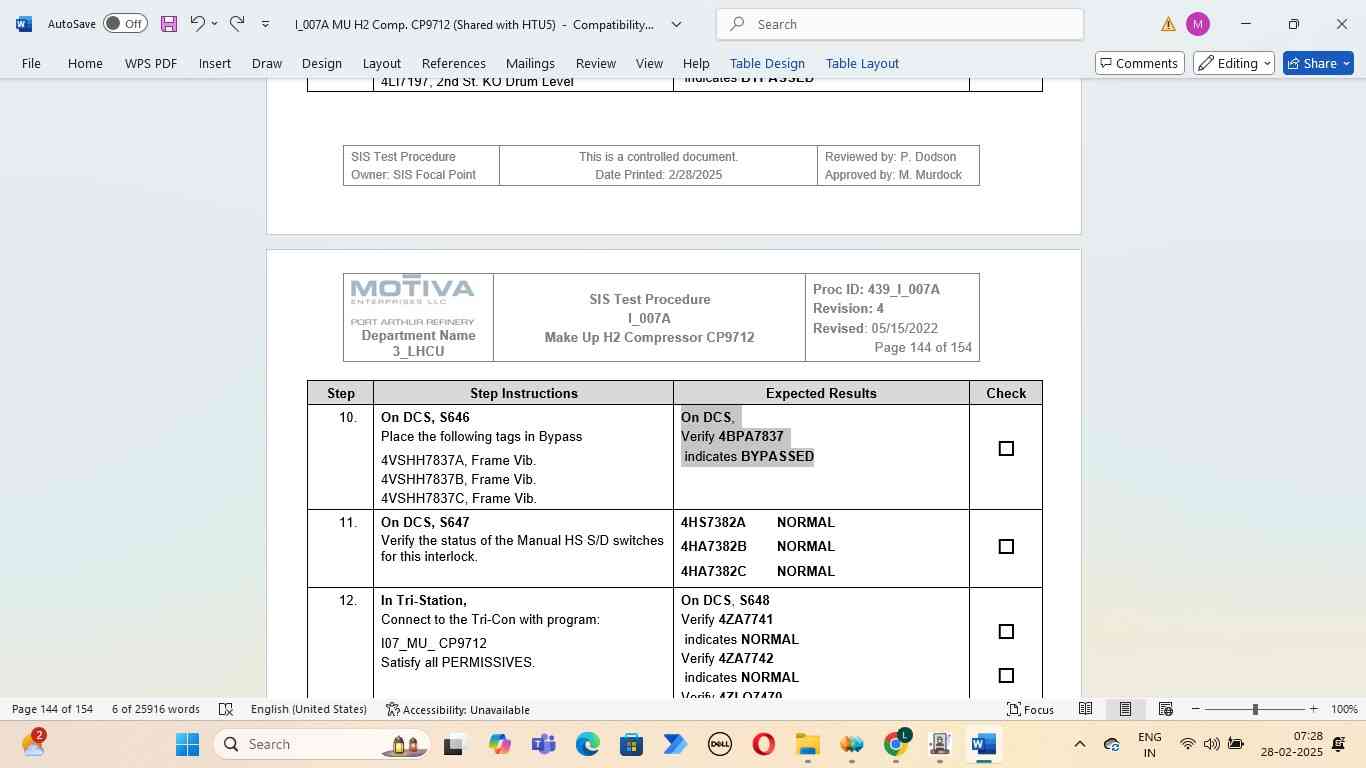Screen dimensions: 1366x768
Task: Open Accessibility: Unavailable status
Action: pyautogui.click(x=458, y=709)
